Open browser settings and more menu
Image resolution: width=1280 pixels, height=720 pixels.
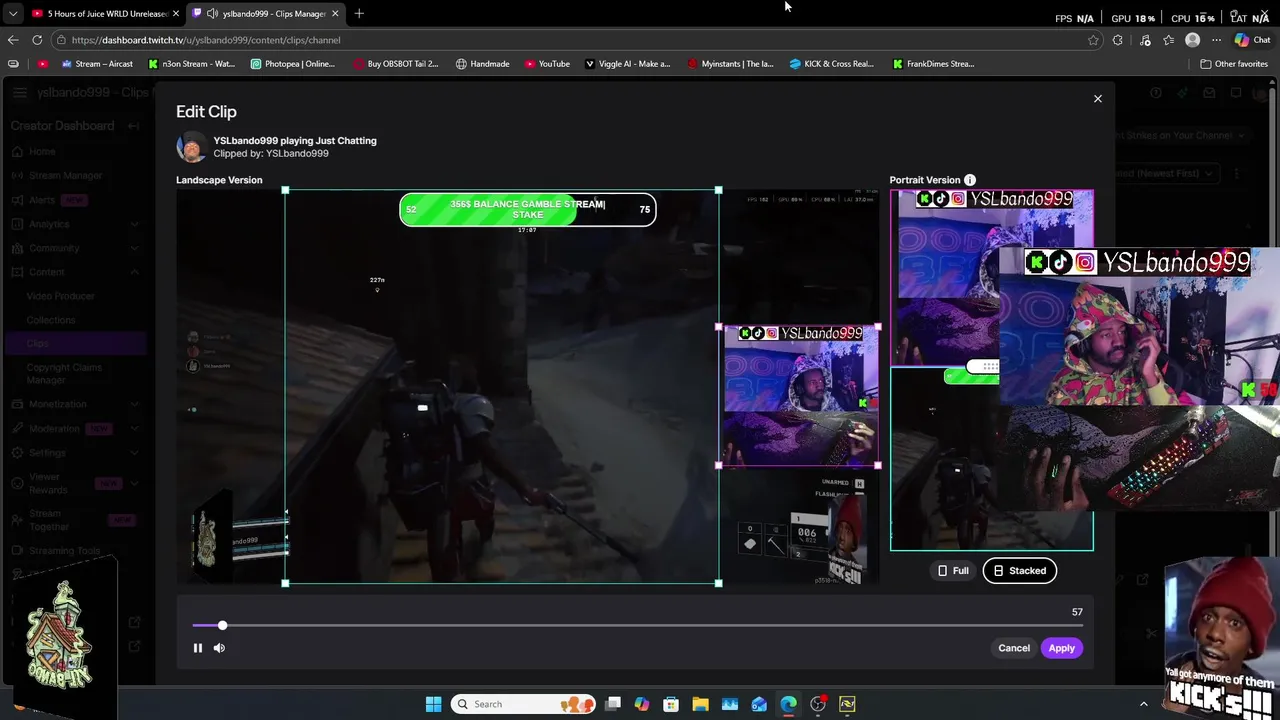point(1216,40)
